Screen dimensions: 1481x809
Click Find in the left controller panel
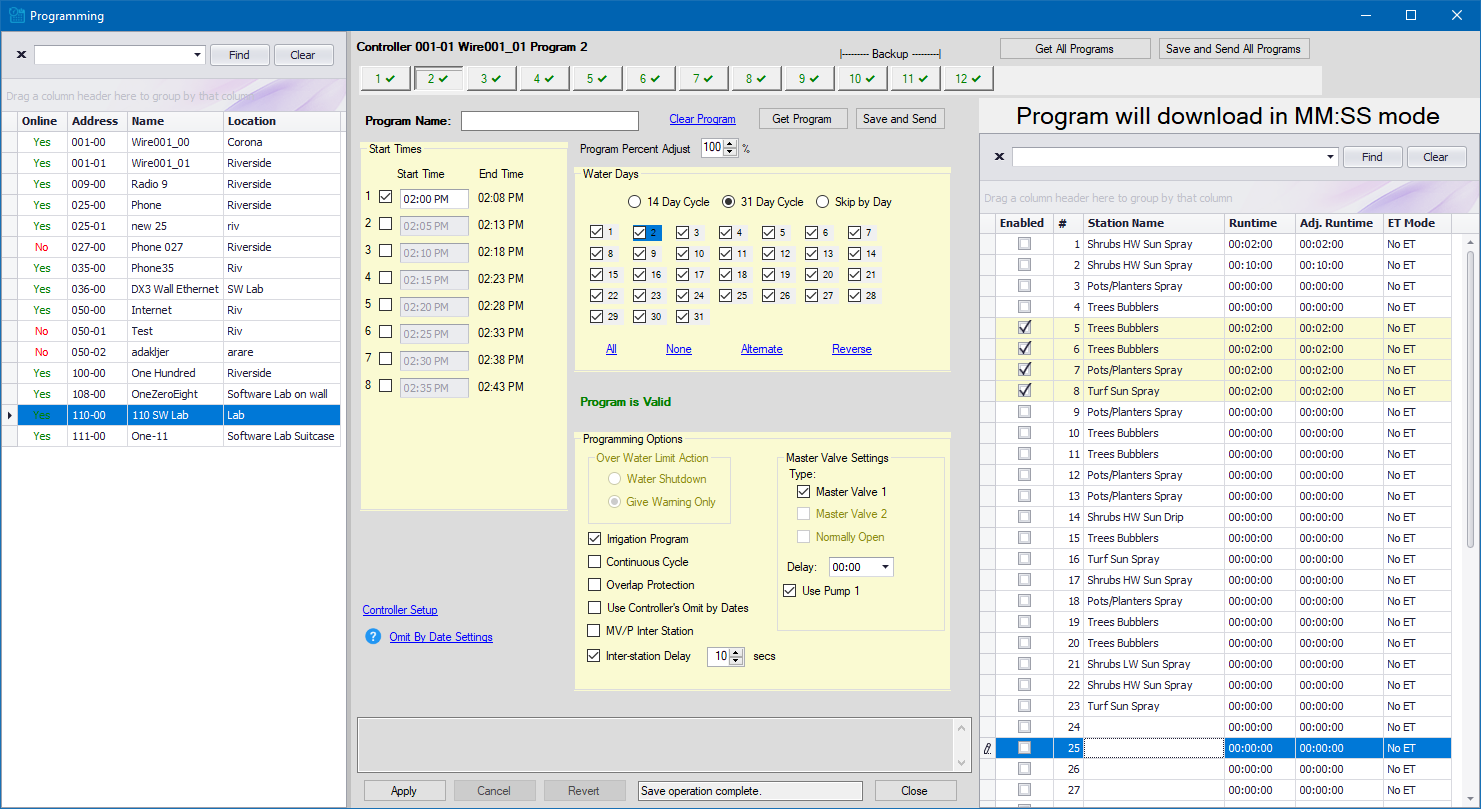click(239, 55)
